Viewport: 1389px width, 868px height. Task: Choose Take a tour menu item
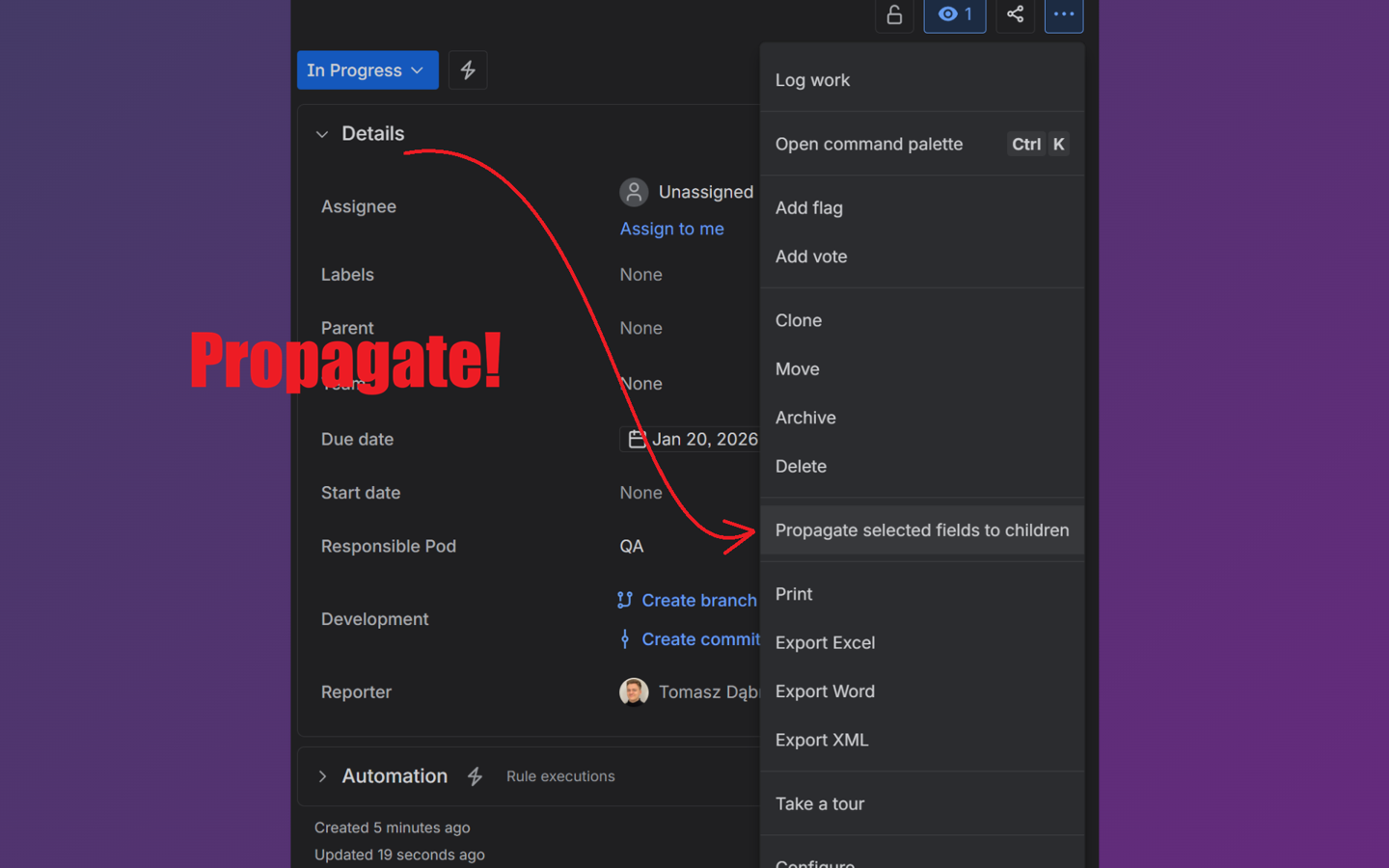point(922,803)
